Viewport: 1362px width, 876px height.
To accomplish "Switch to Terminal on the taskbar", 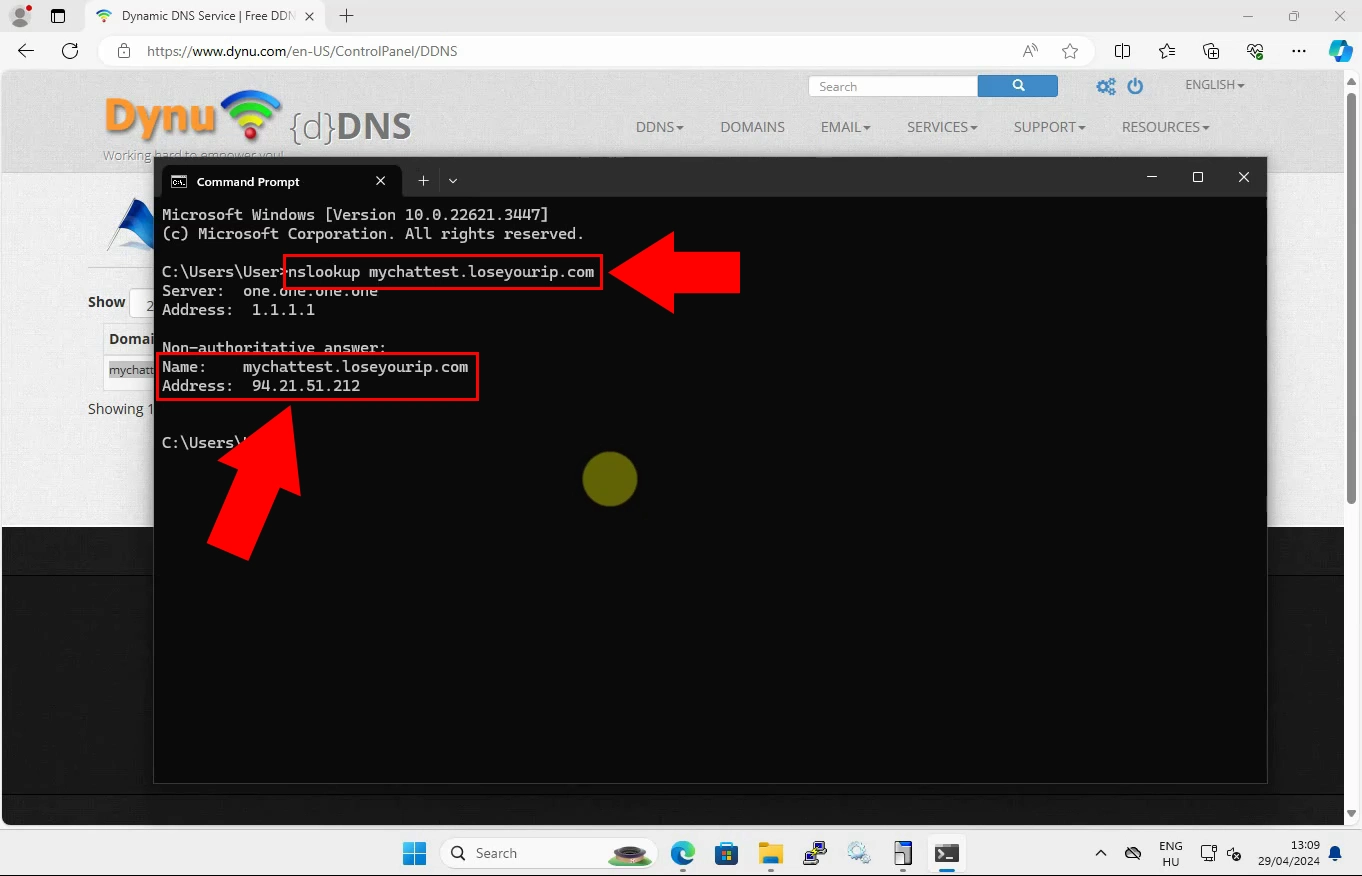I will point(946,853).
